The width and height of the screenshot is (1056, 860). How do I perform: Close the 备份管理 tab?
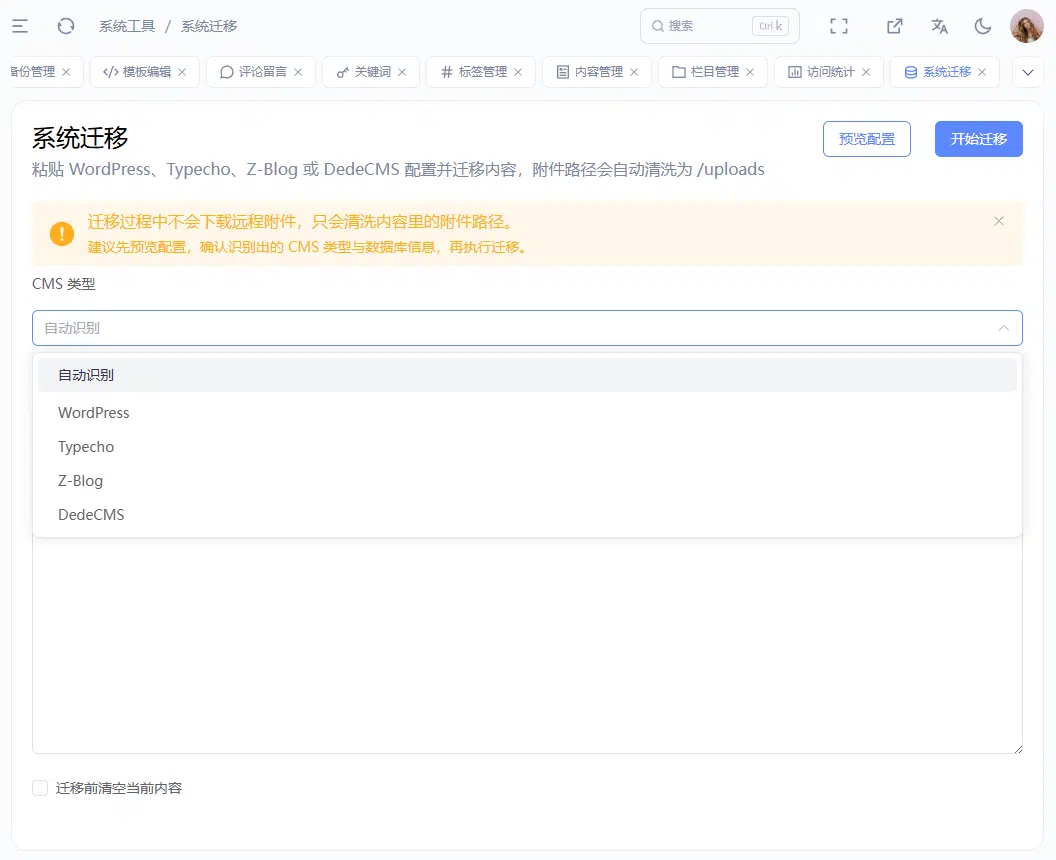(x=66, y=72)
